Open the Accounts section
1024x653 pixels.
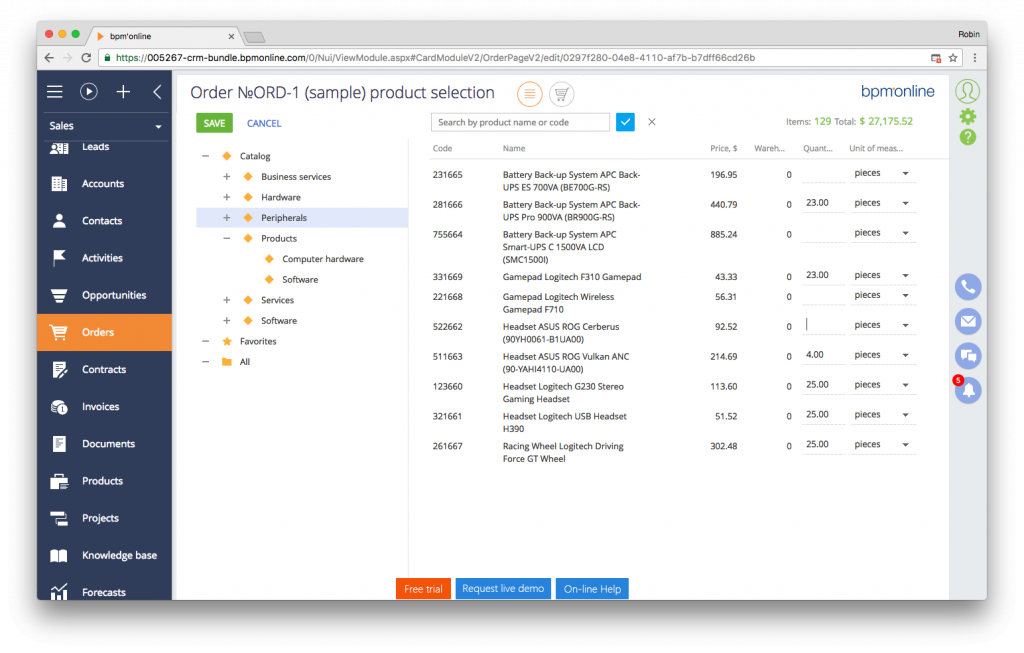click(x=104, y=184)
